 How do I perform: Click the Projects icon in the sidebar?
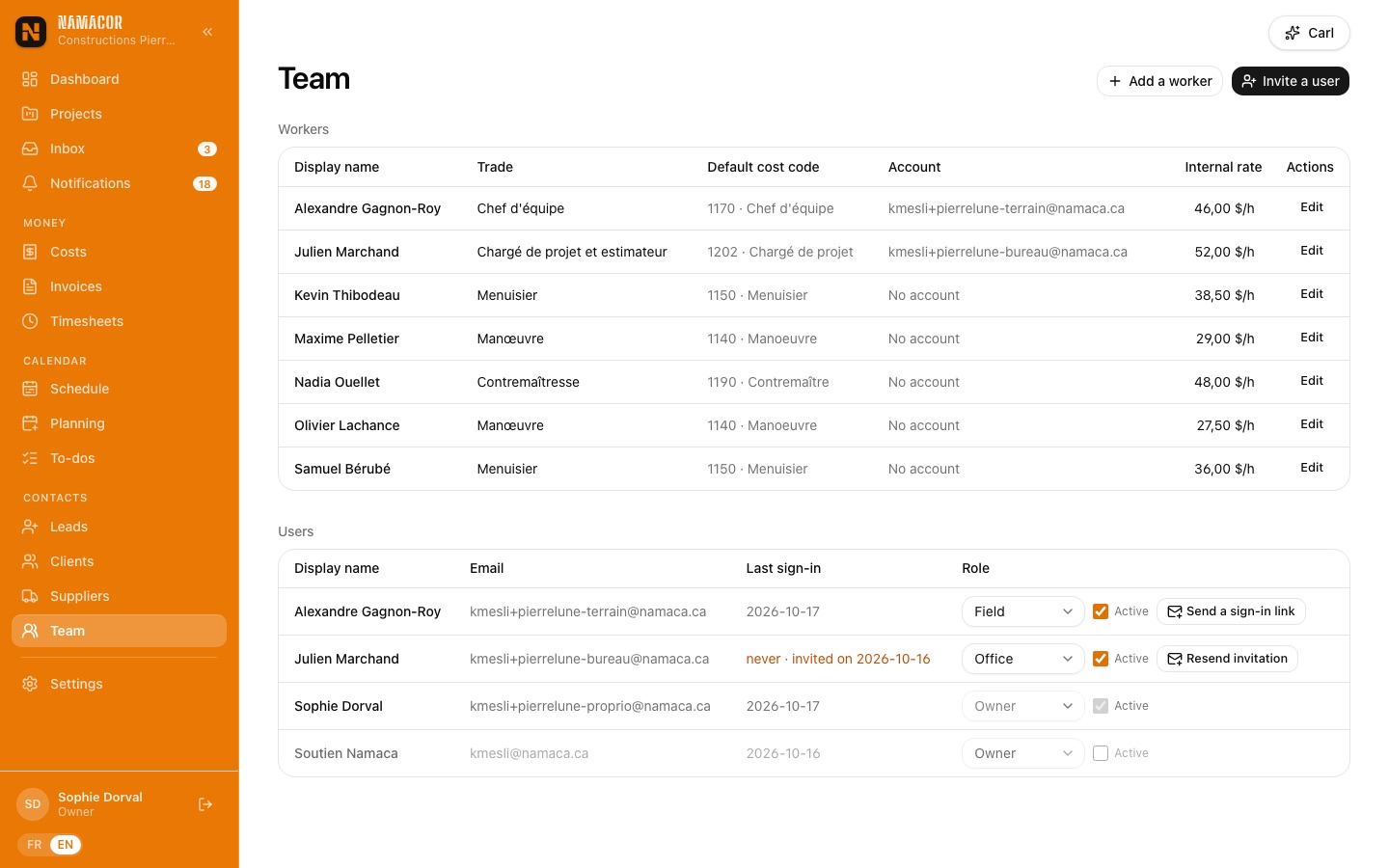click(x=30, y=114)
